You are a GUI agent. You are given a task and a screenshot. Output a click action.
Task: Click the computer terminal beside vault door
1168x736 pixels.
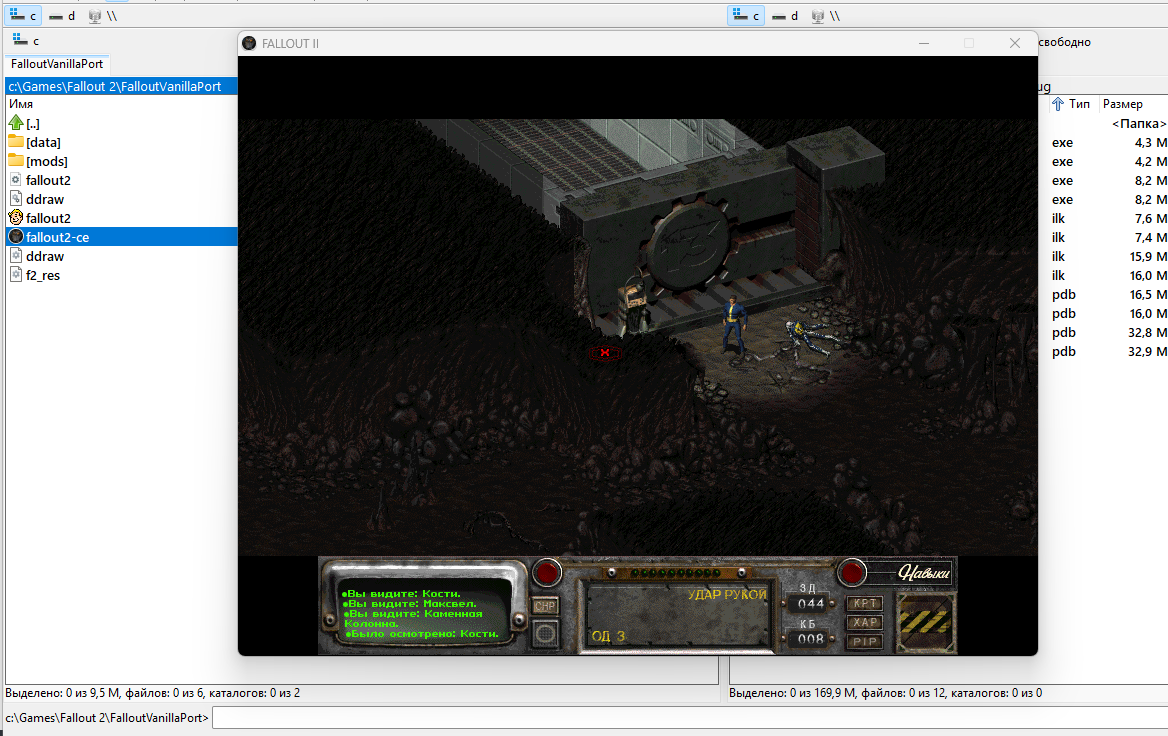pyautogui.click(x=635, y=304)
